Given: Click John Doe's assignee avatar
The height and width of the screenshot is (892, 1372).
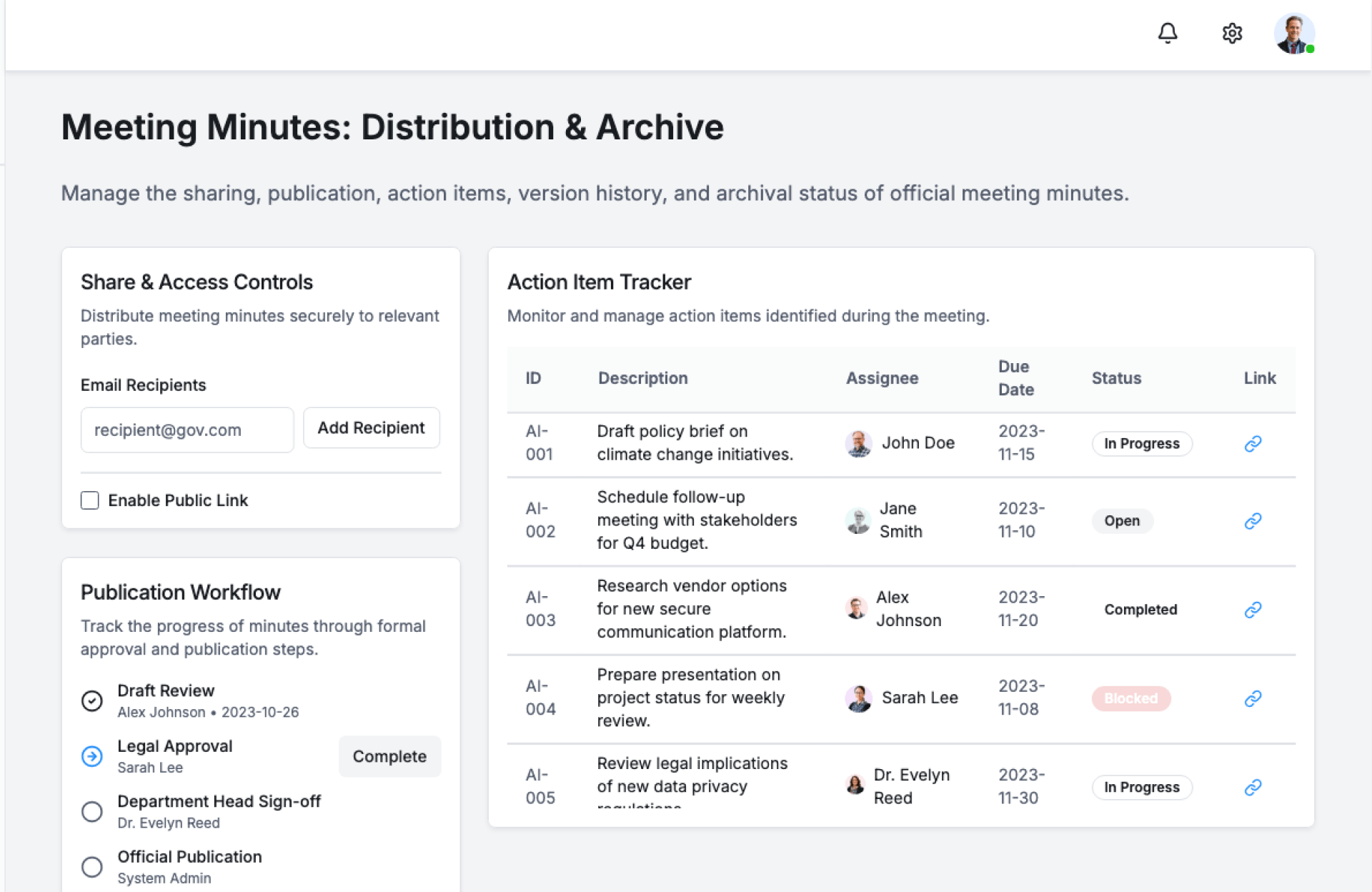Looking at the screenshot, I should click(x=858, y=444).
